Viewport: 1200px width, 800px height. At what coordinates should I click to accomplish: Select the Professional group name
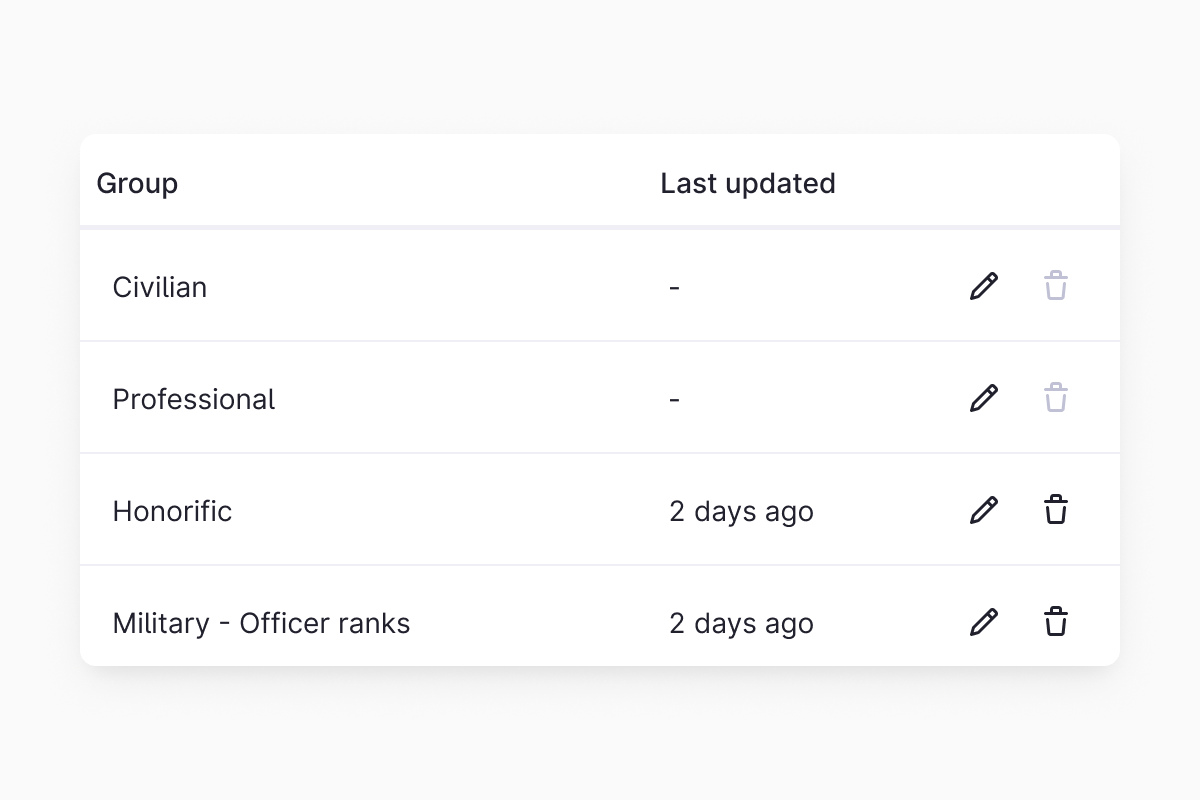(193, 399)
